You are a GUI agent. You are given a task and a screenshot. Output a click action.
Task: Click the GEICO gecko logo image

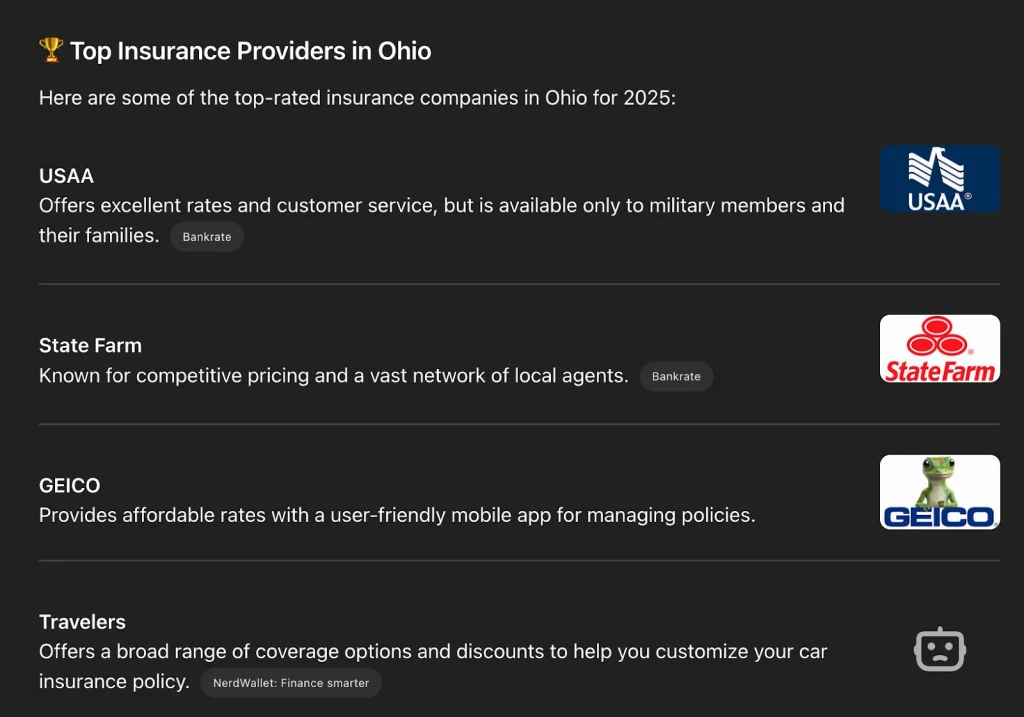pos(939,492)
